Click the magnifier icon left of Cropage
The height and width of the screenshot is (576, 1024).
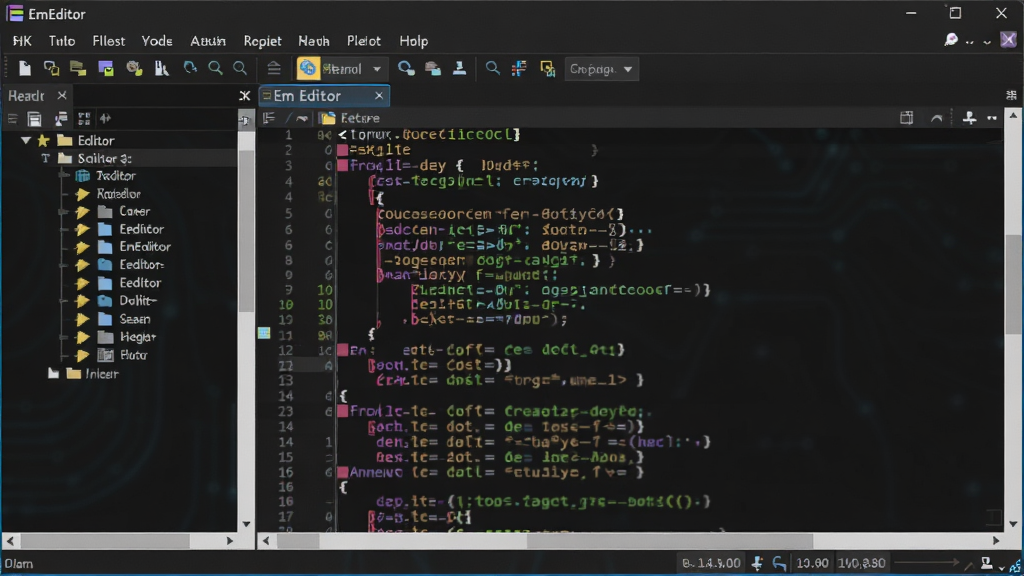(492, 69)
